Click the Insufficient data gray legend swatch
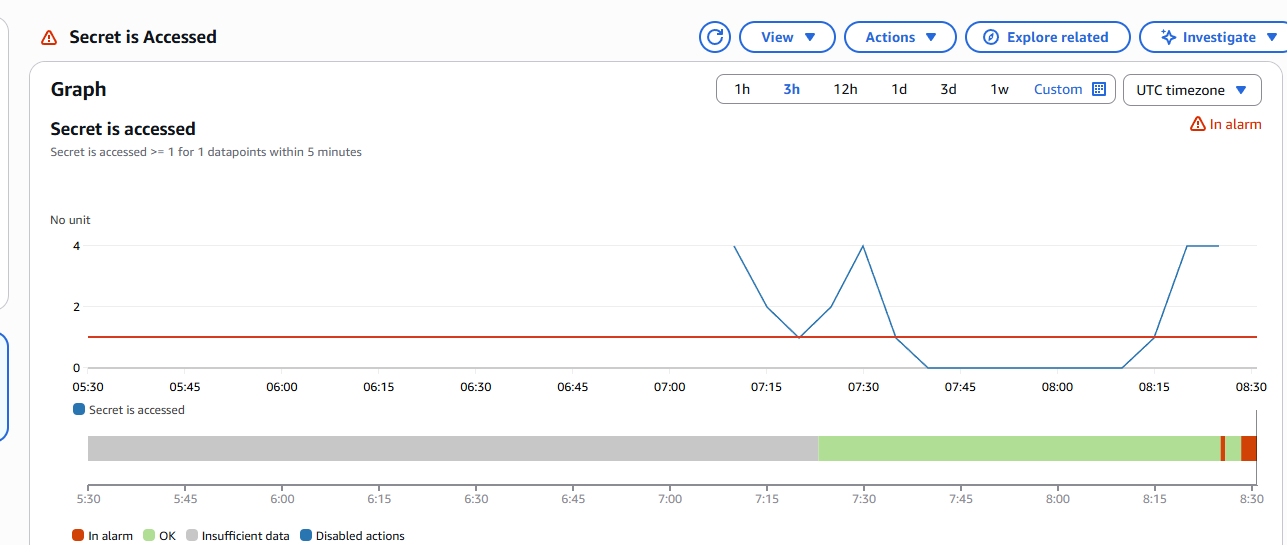The width and height of the screenshot is (1287, 545). (192, 535)
